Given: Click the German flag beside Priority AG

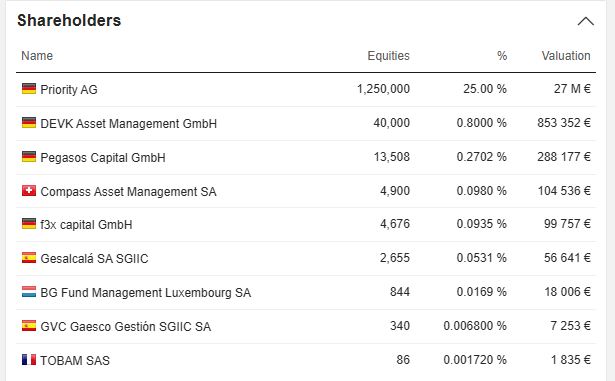Looking at the screenshot, I should (29, 89).
